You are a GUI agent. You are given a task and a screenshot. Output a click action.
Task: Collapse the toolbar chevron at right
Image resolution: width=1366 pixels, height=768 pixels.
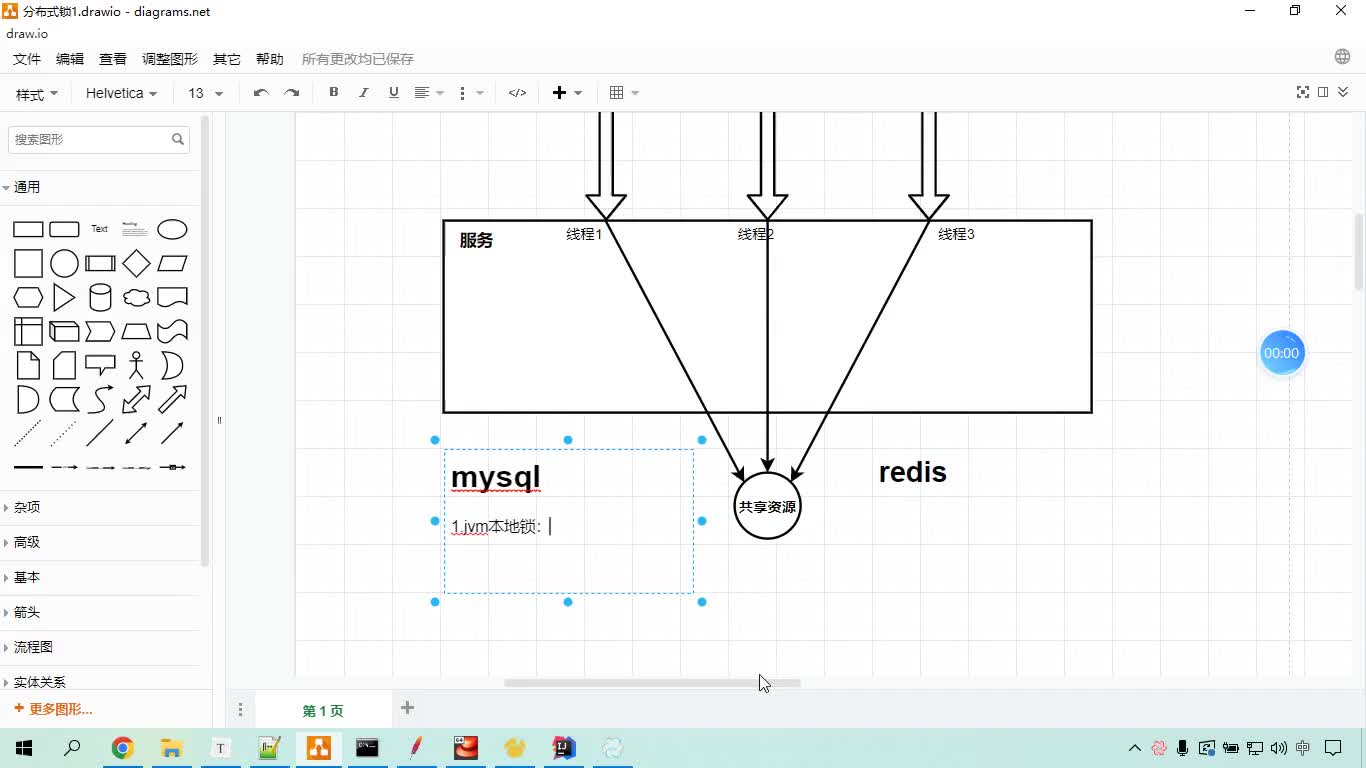pos(1343,92)
